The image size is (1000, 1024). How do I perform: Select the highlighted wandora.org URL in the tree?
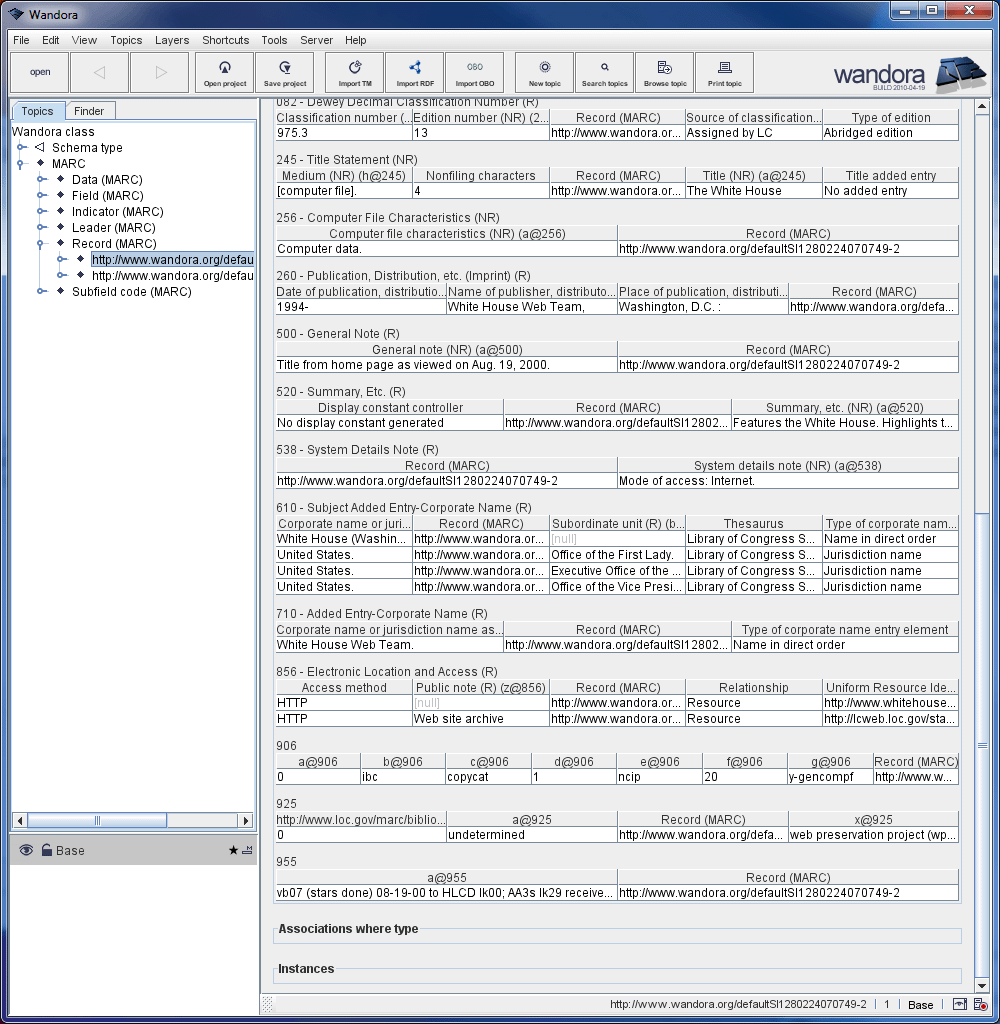171,259
